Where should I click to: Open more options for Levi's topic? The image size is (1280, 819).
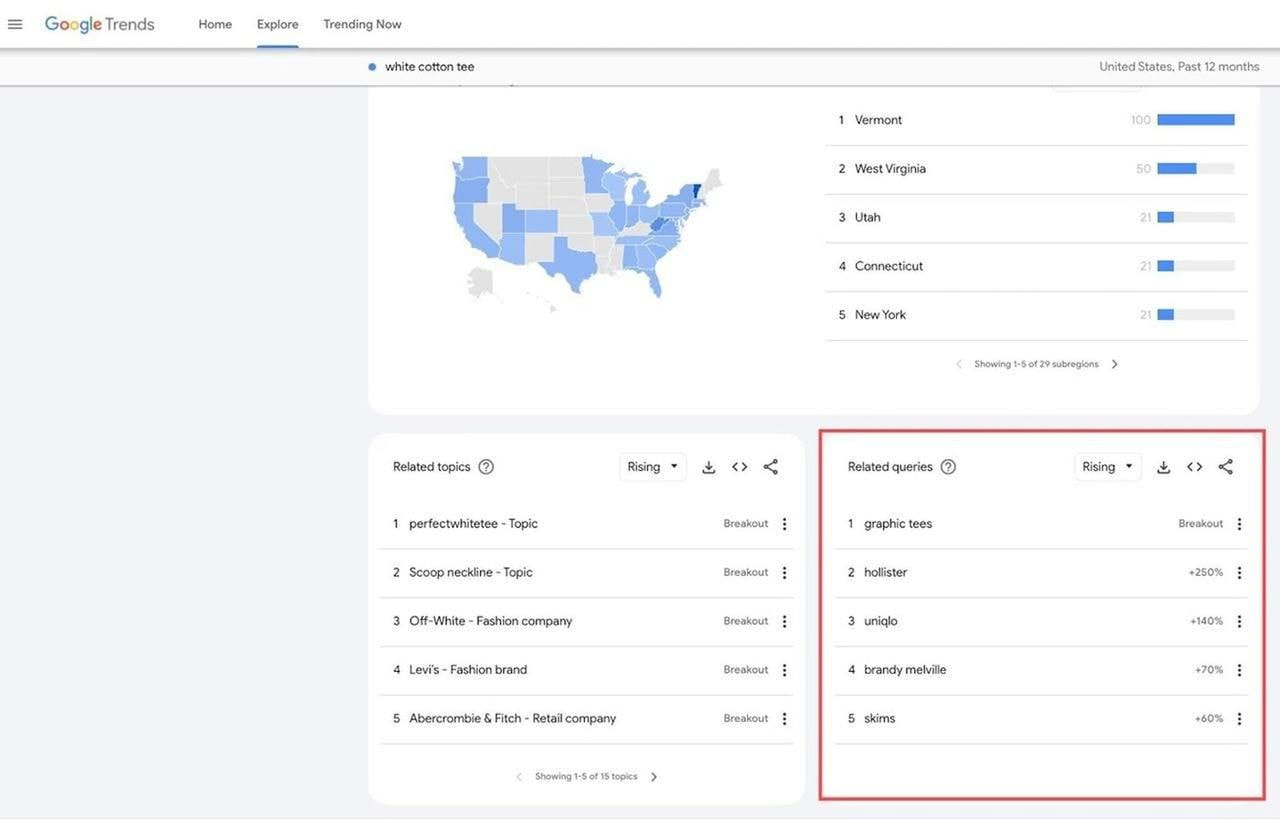(x=784, y=670)
